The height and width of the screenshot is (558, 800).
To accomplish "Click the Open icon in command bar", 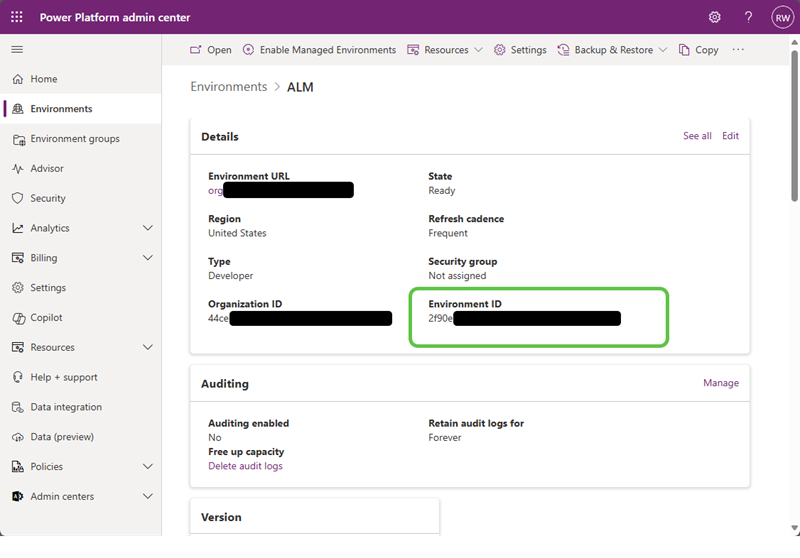I will pos(195,49).
